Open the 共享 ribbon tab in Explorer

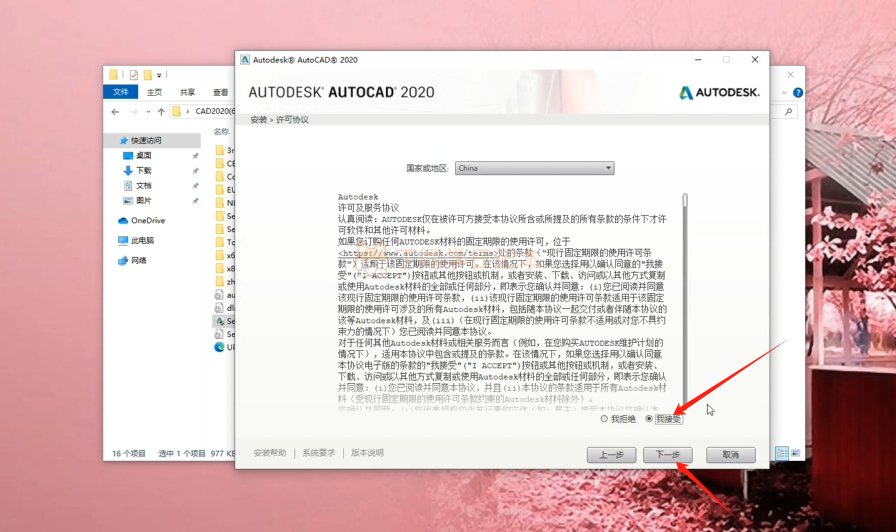coord(187,92)
